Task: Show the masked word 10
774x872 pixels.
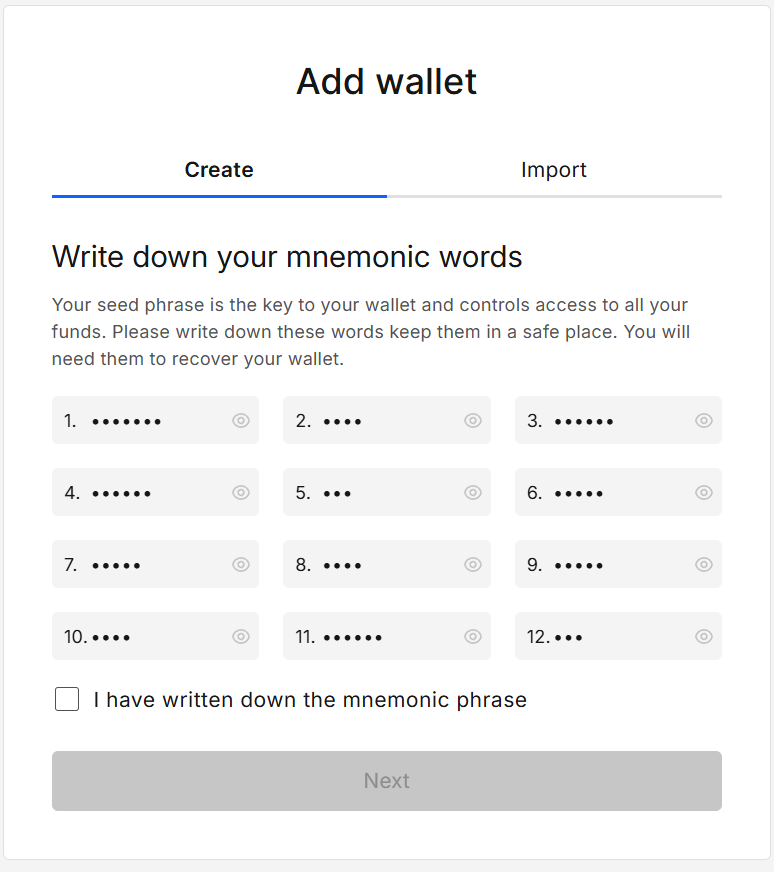Action: [240, 636]
